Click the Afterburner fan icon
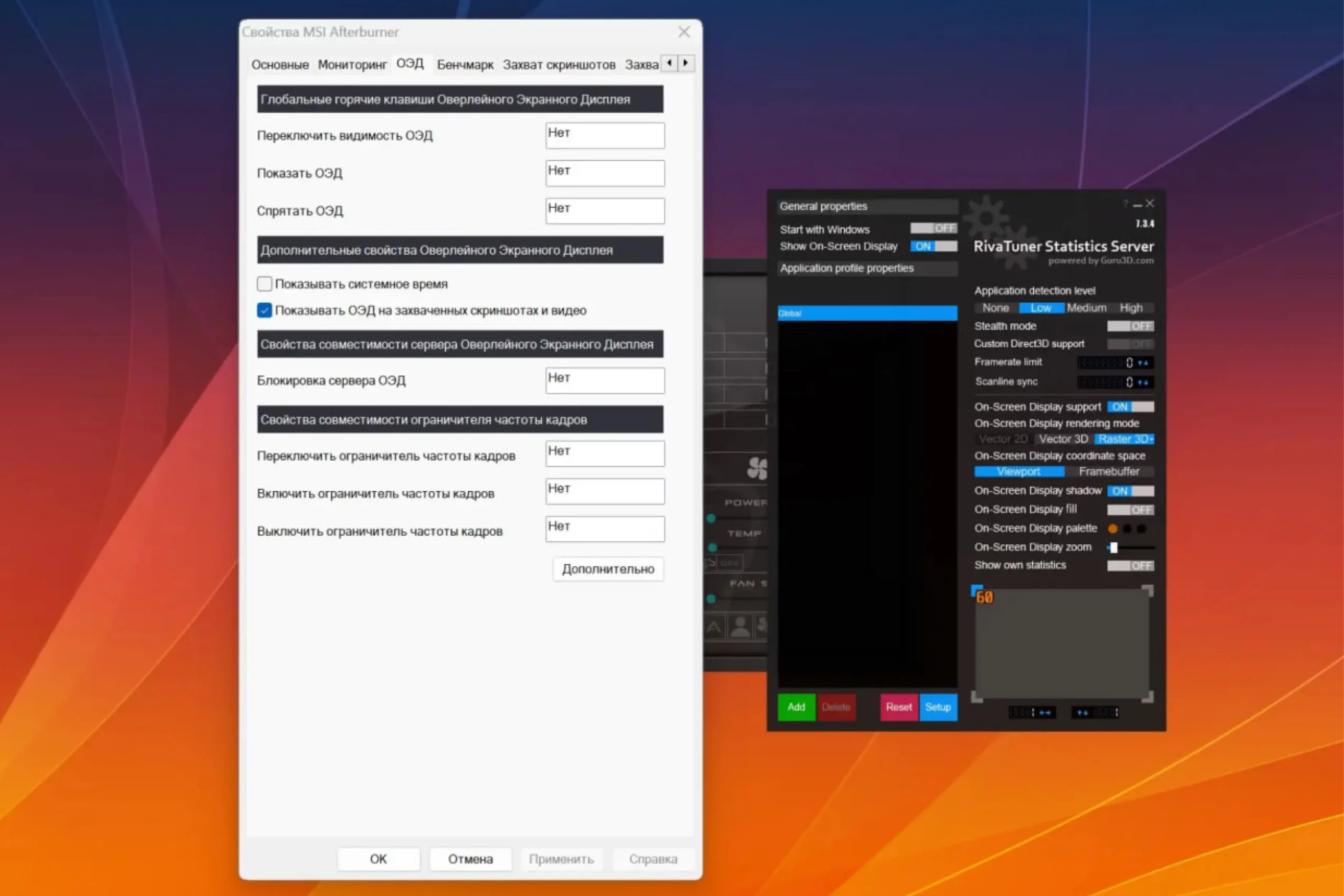Viewport: 1344px width, 896px height. (x=757, y=469)
